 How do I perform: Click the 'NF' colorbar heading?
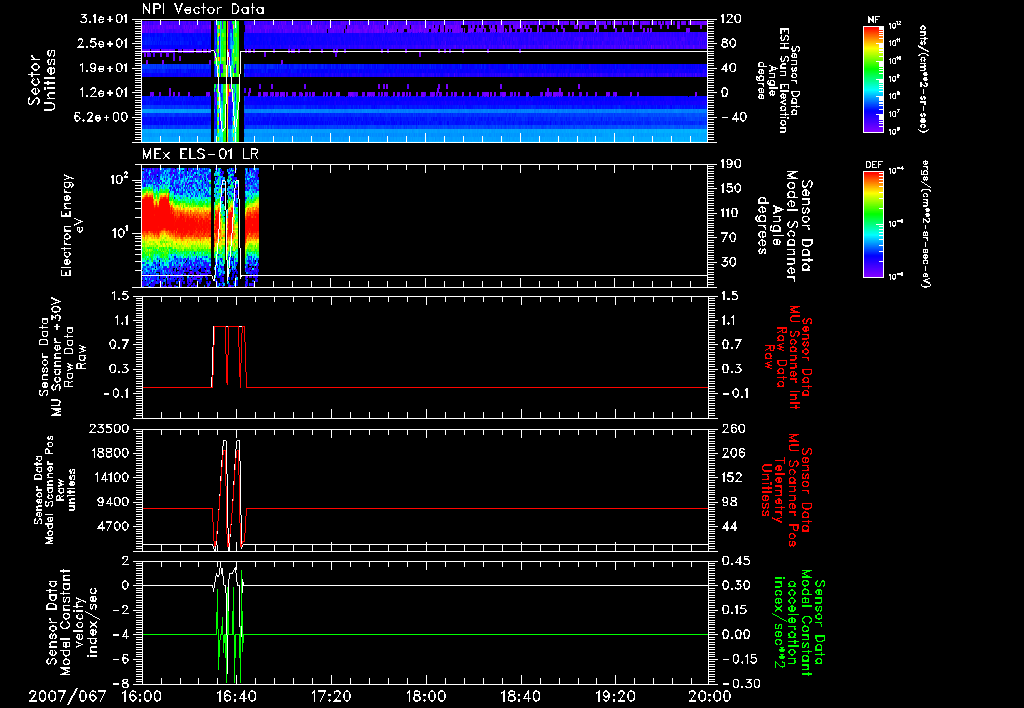coord(874,20)
